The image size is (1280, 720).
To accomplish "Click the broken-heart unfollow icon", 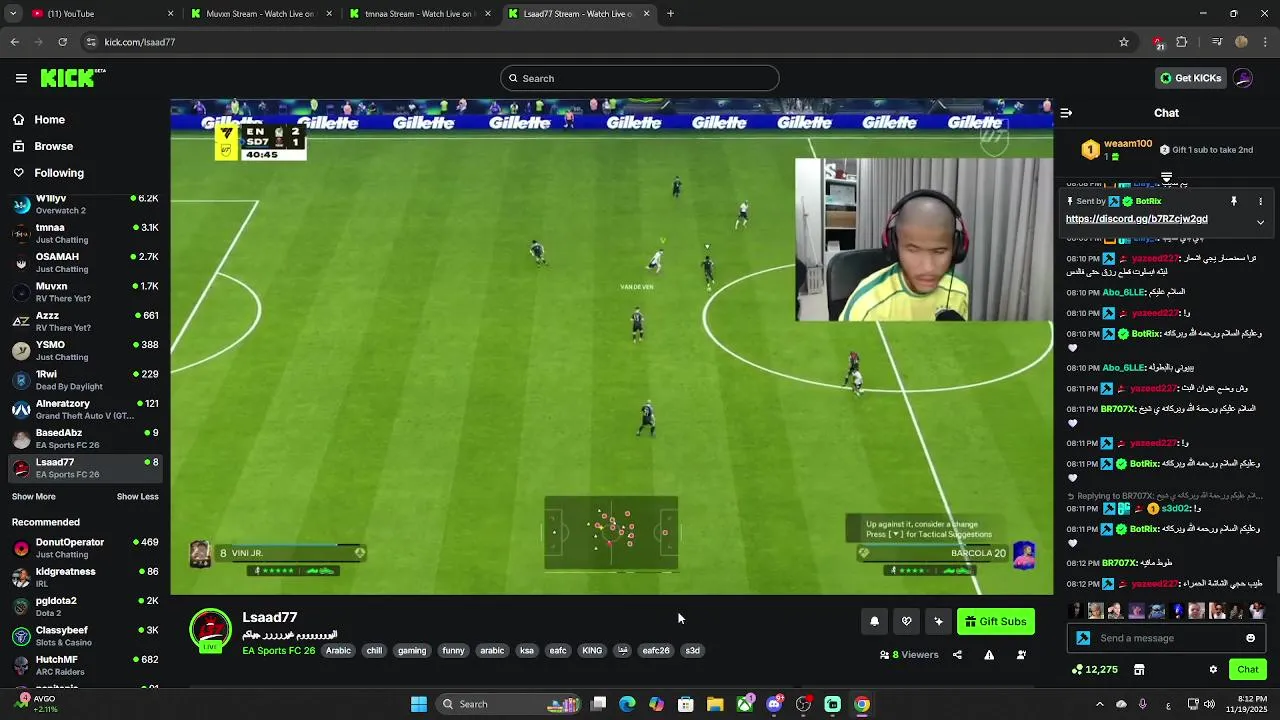I will coord(906,622).
